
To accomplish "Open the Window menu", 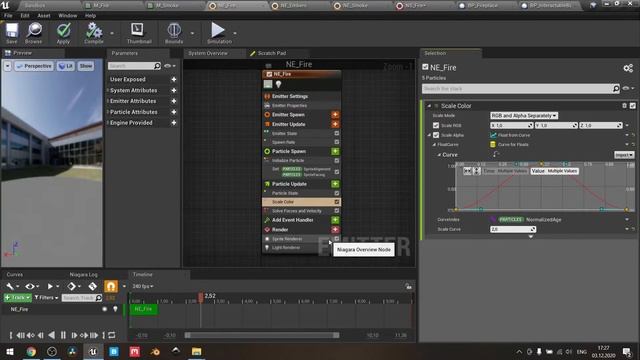I will tap(67, 16).
